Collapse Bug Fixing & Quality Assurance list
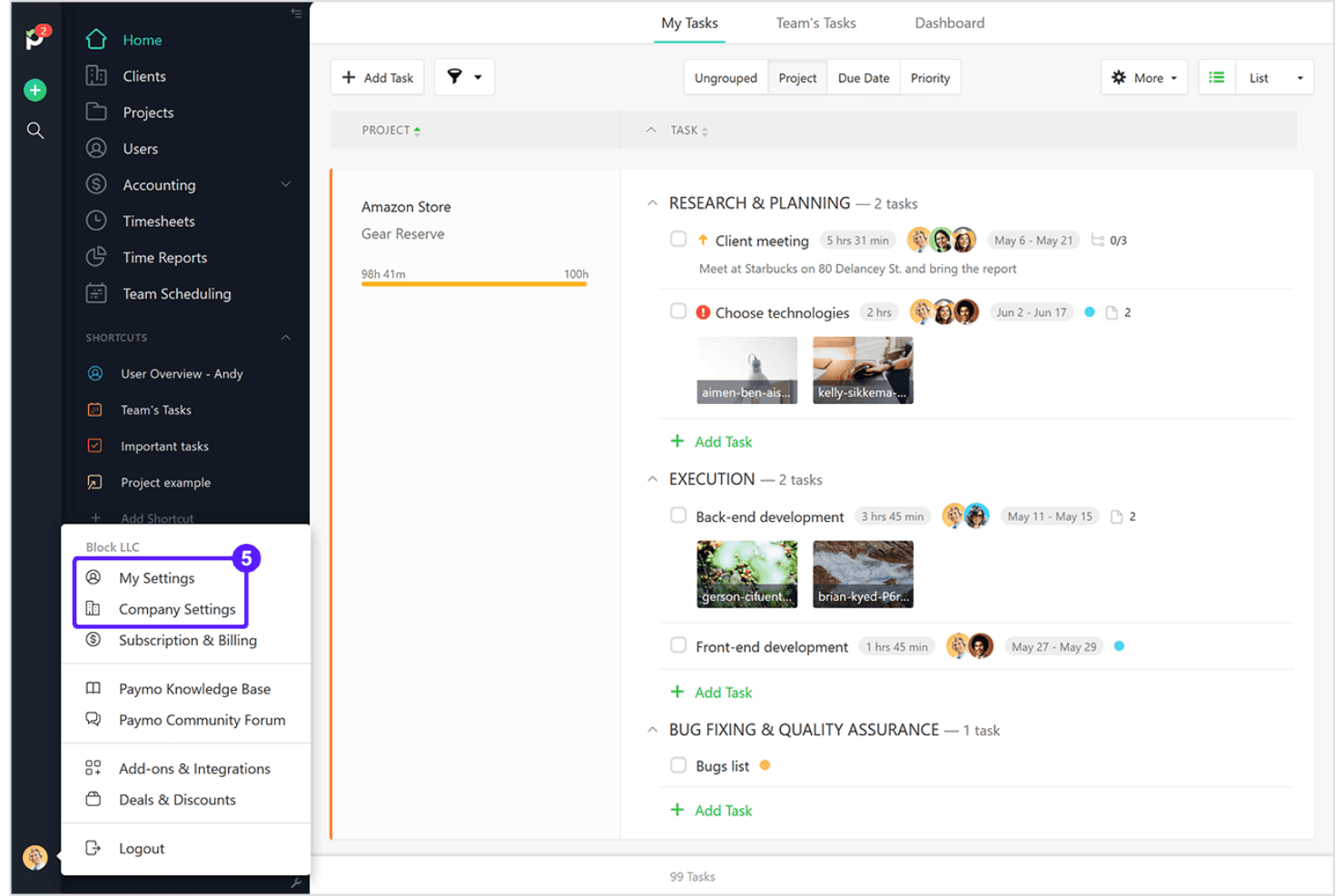 [652, 730]
